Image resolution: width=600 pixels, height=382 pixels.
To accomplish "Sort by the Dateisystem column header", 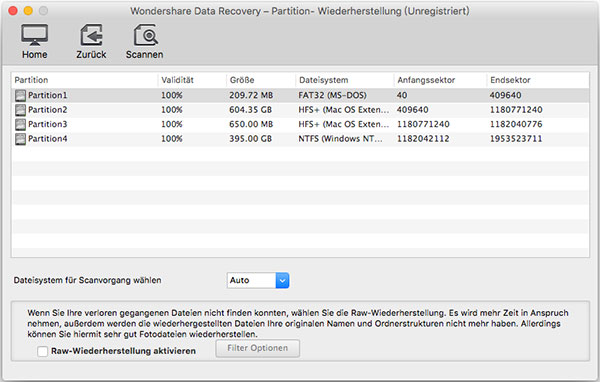I will (324, 80).
